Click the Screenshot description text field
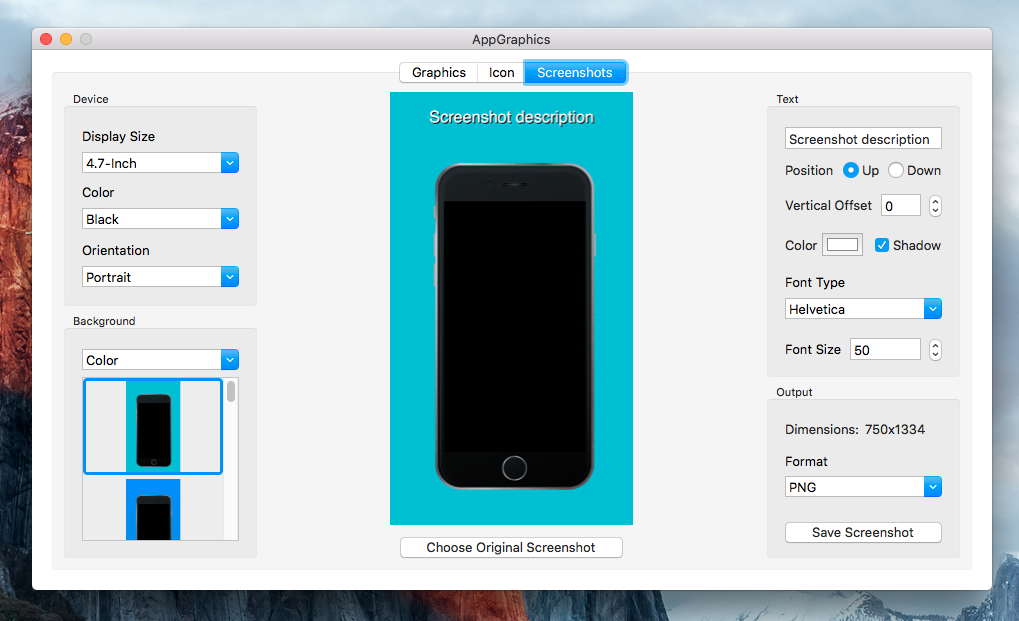Screen dimensions: 1019x621 [x=863, y=139]
